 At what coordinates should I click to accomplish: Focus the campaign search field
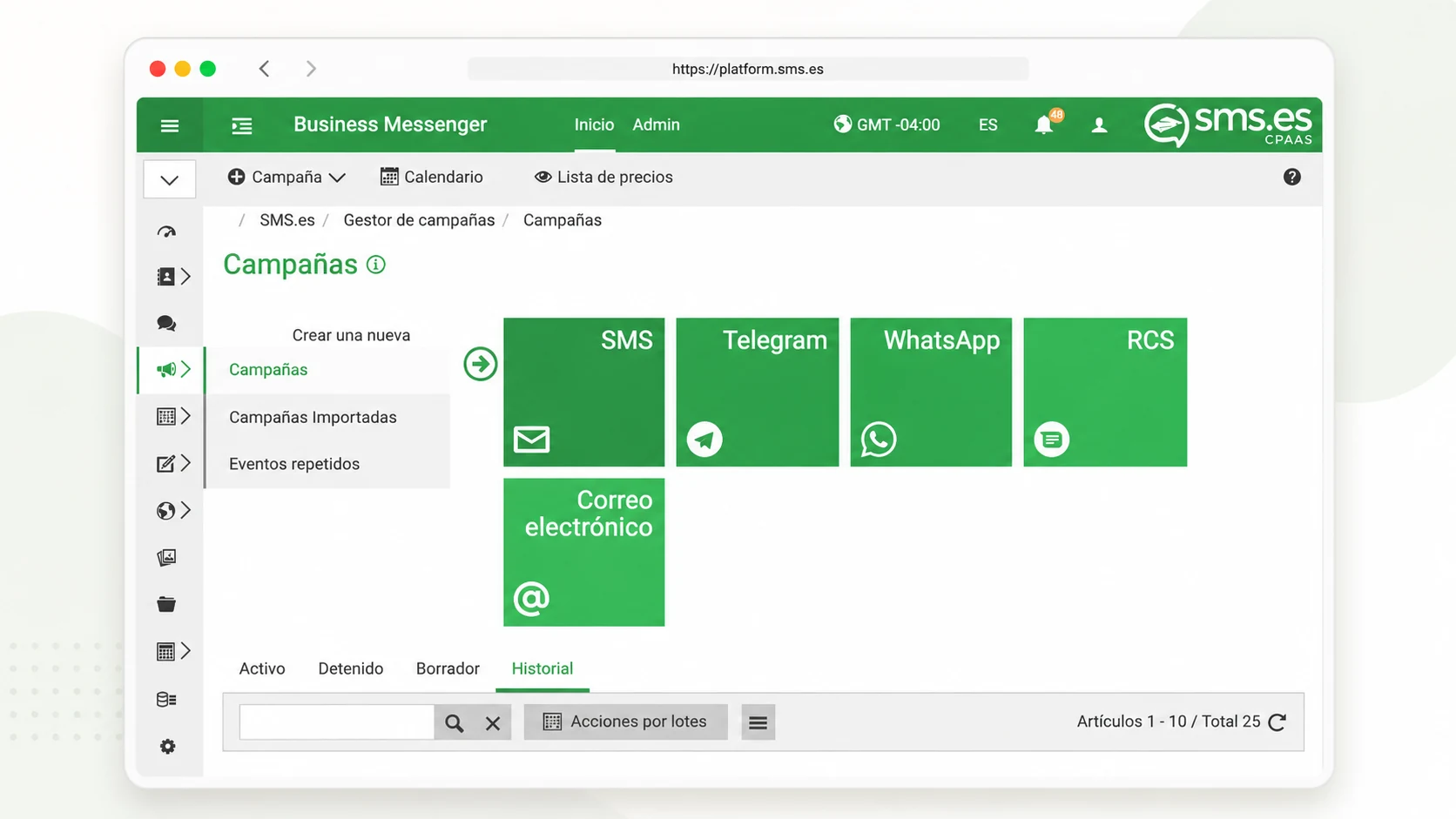336,722
